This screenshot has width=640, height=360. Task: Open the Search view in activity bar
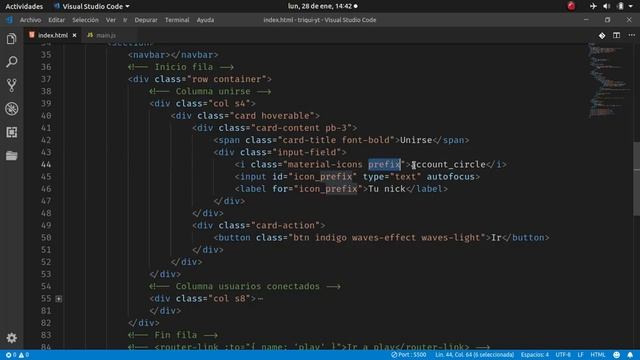(11, 62)
